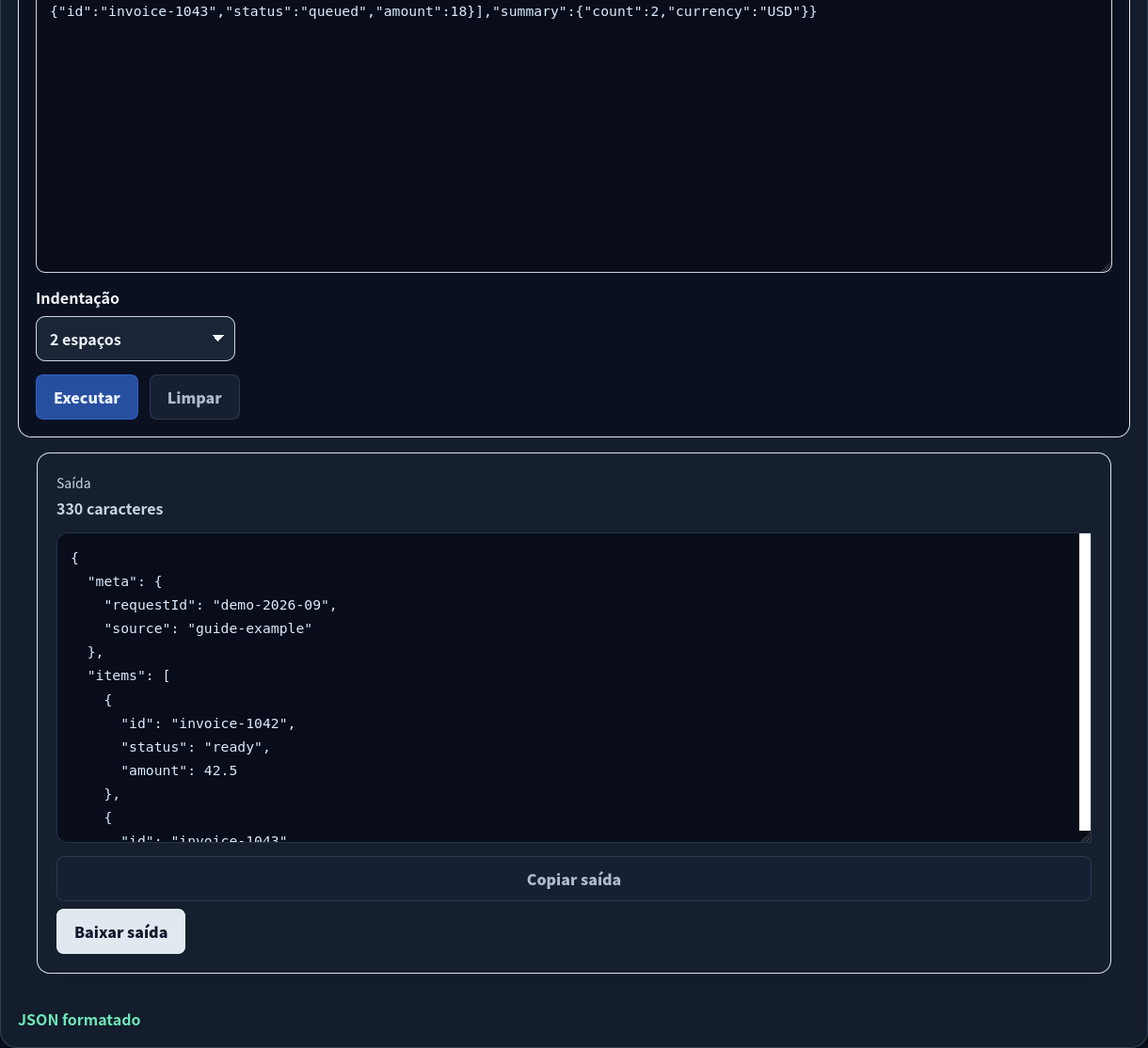Open the Indentação "2 espaços" dropdown
The height and width of the screenshot is (1048, 1148).
click(x=136, y=339)
